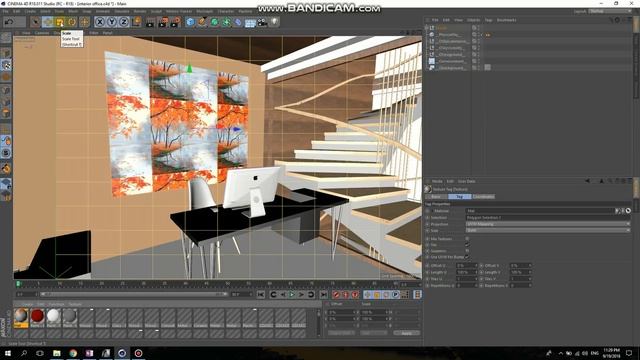Open the Edit Render Settings icon
Viewport: 640px width, 360px height.
(176, 22)
